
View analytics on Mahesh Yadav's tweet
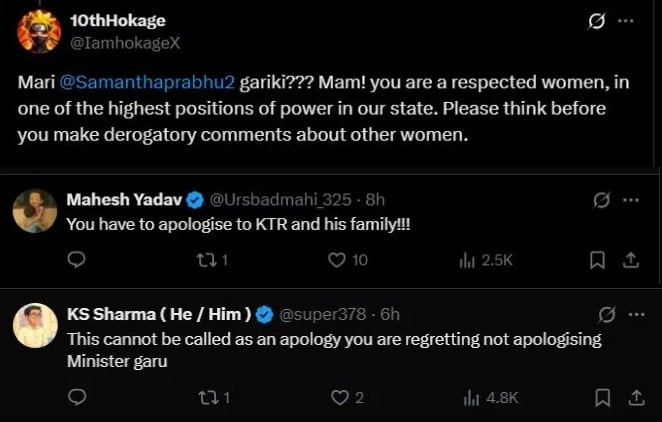click(467, 259)
